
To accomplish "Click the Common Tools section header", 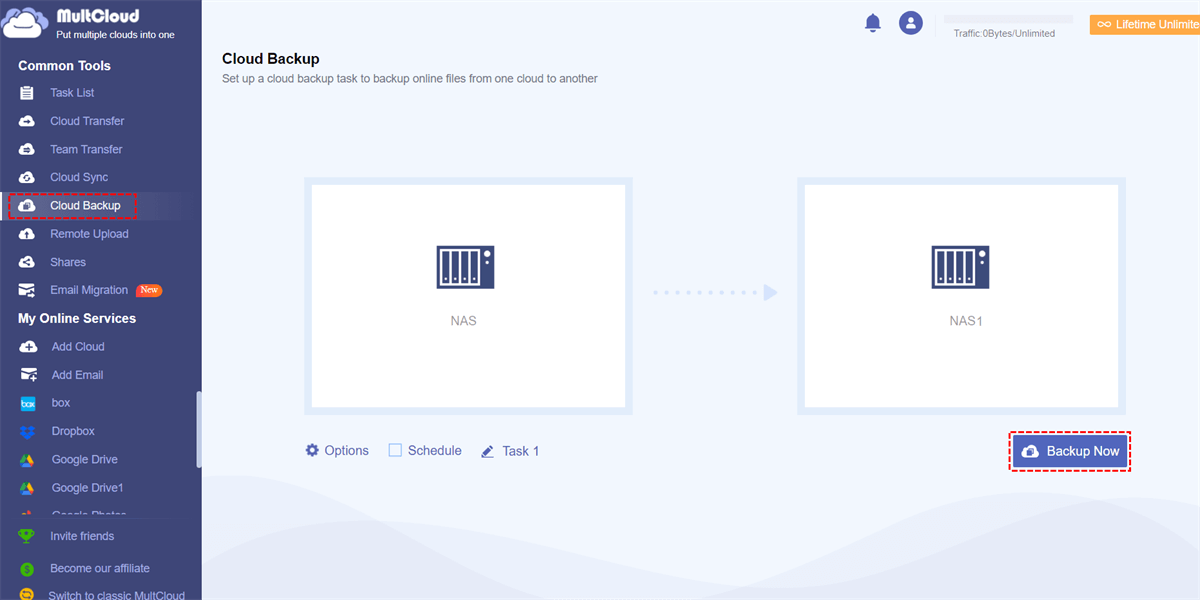I will pyautogui.click(x=64, y=65).
